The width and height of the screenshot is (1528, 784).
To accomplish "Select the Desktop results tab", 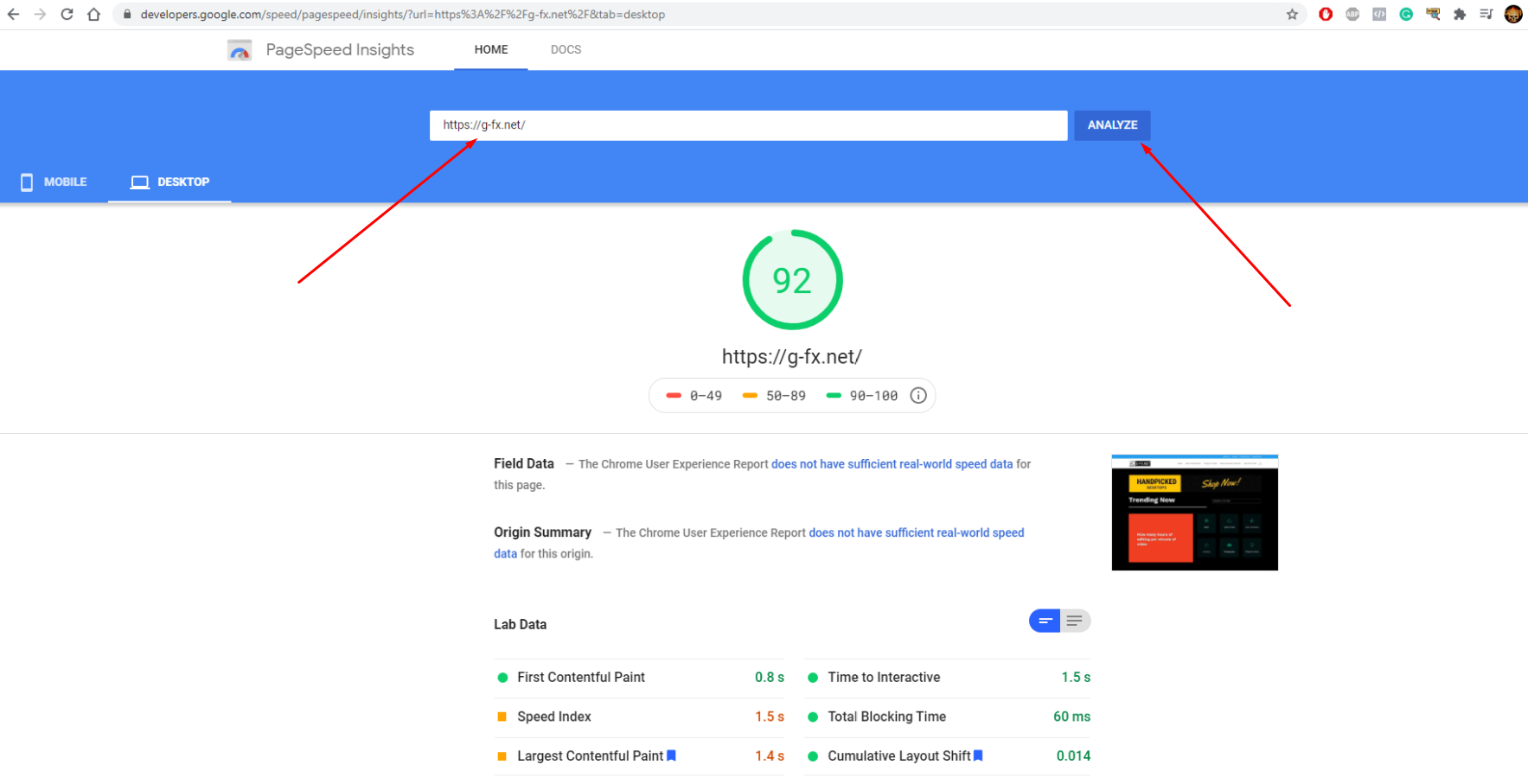I will pos(169,182).
